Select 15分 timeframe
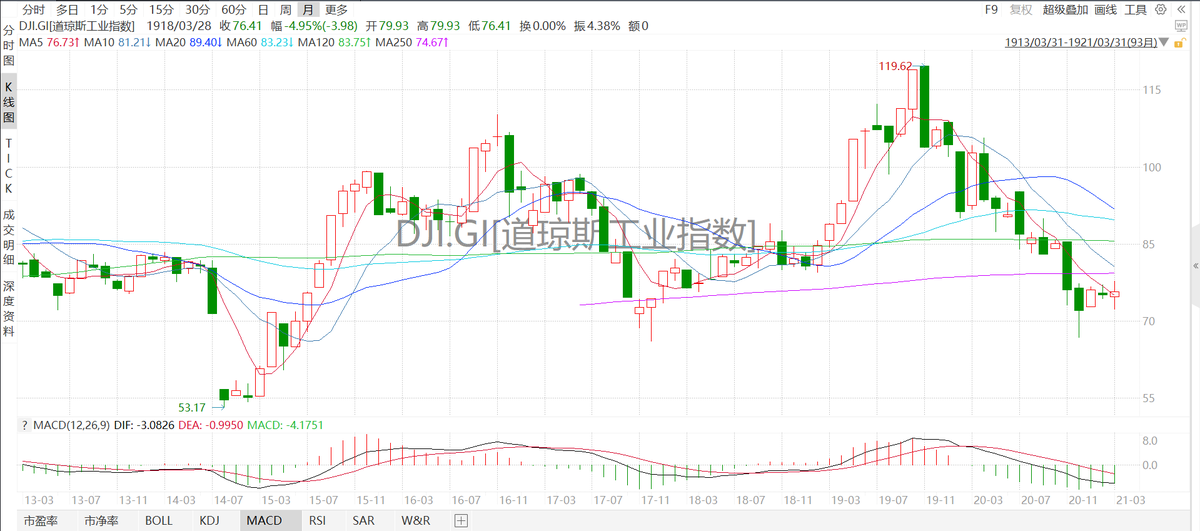The image size is (1200, 531). coord(162,10)
